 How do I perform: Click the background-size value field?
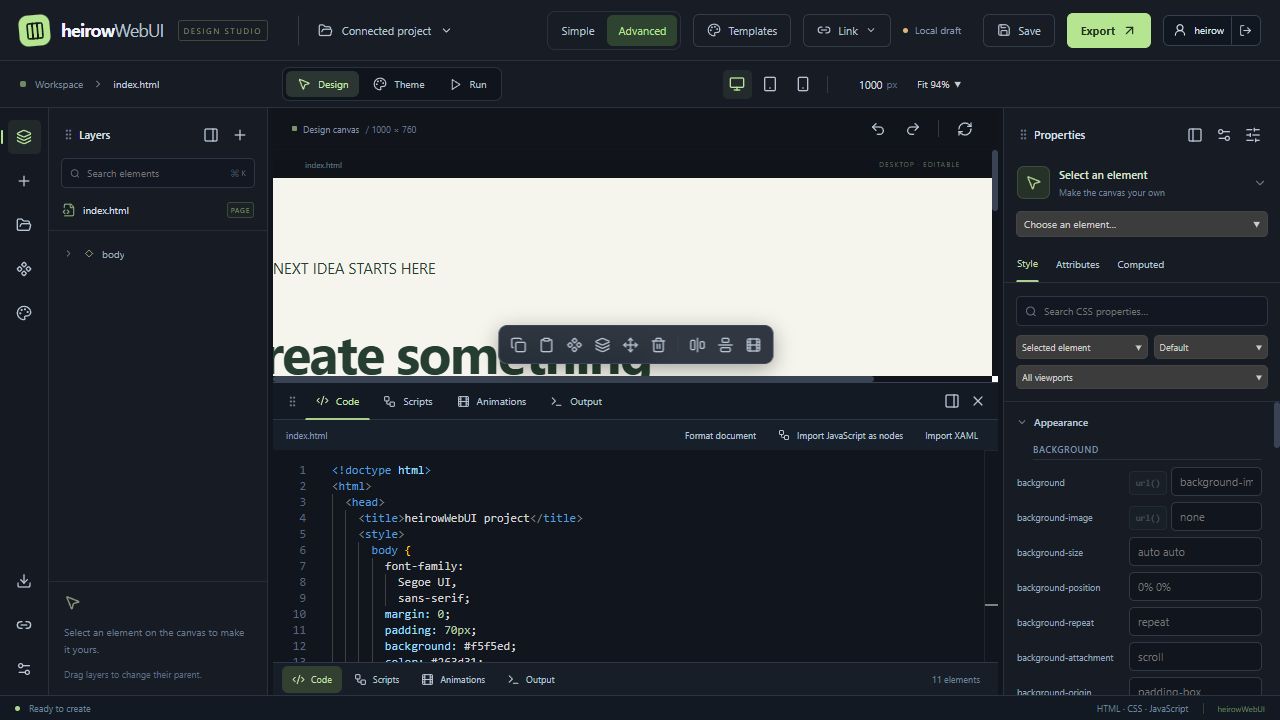coord(1195,552)
